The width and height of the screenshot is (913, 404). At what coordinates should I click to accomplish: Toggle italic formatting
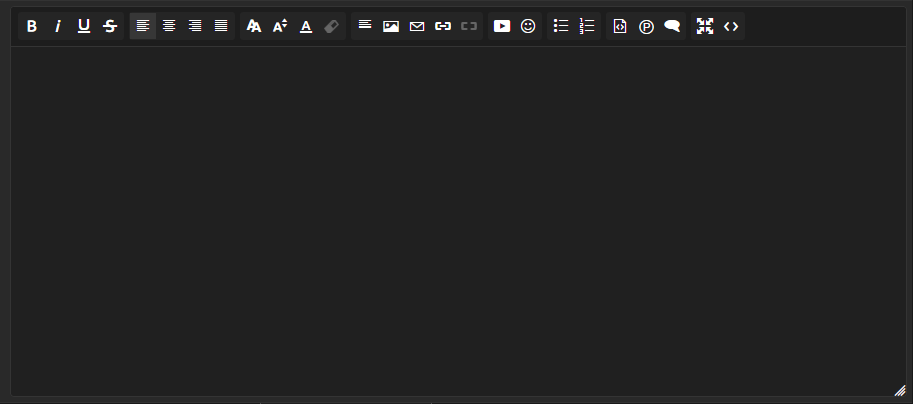click(58, 26)
